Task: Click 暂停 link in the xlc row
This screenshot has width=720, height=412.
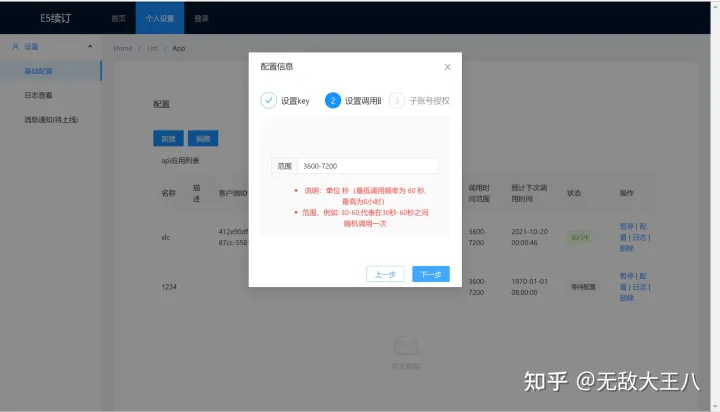Action: (x=627, y=227)
